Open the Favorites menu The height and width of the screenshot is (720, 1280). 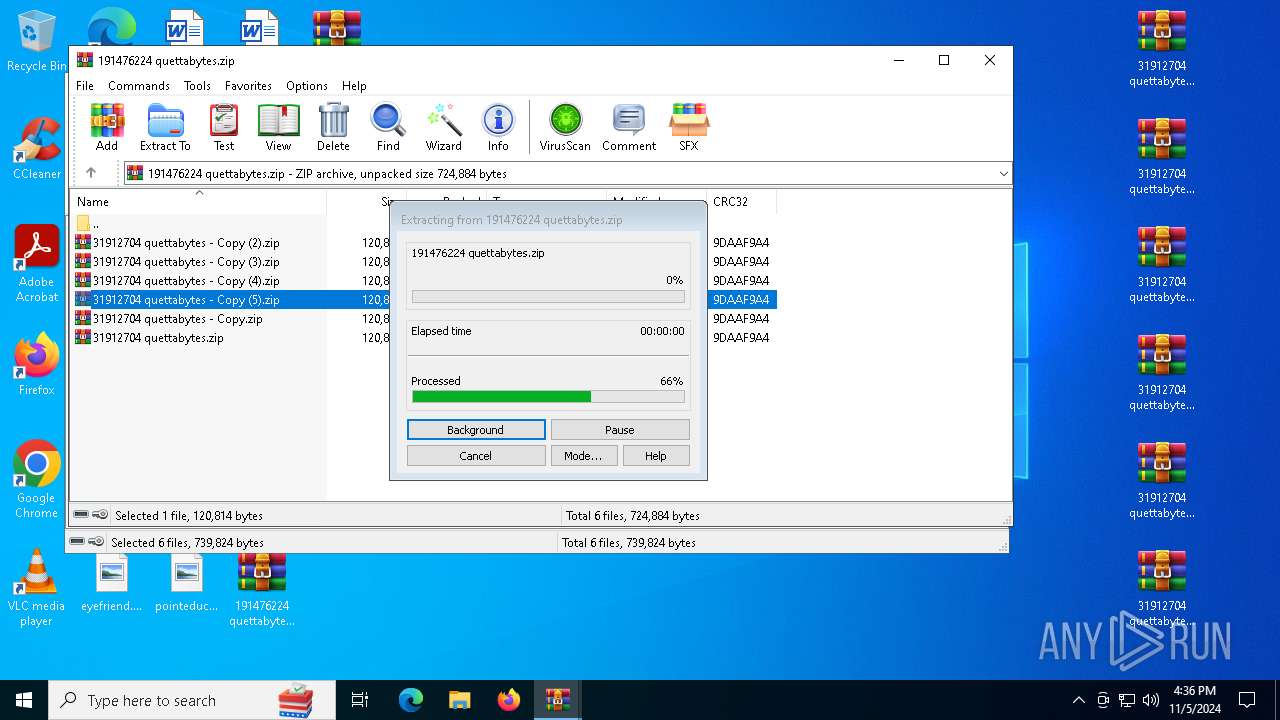(248, 86)
